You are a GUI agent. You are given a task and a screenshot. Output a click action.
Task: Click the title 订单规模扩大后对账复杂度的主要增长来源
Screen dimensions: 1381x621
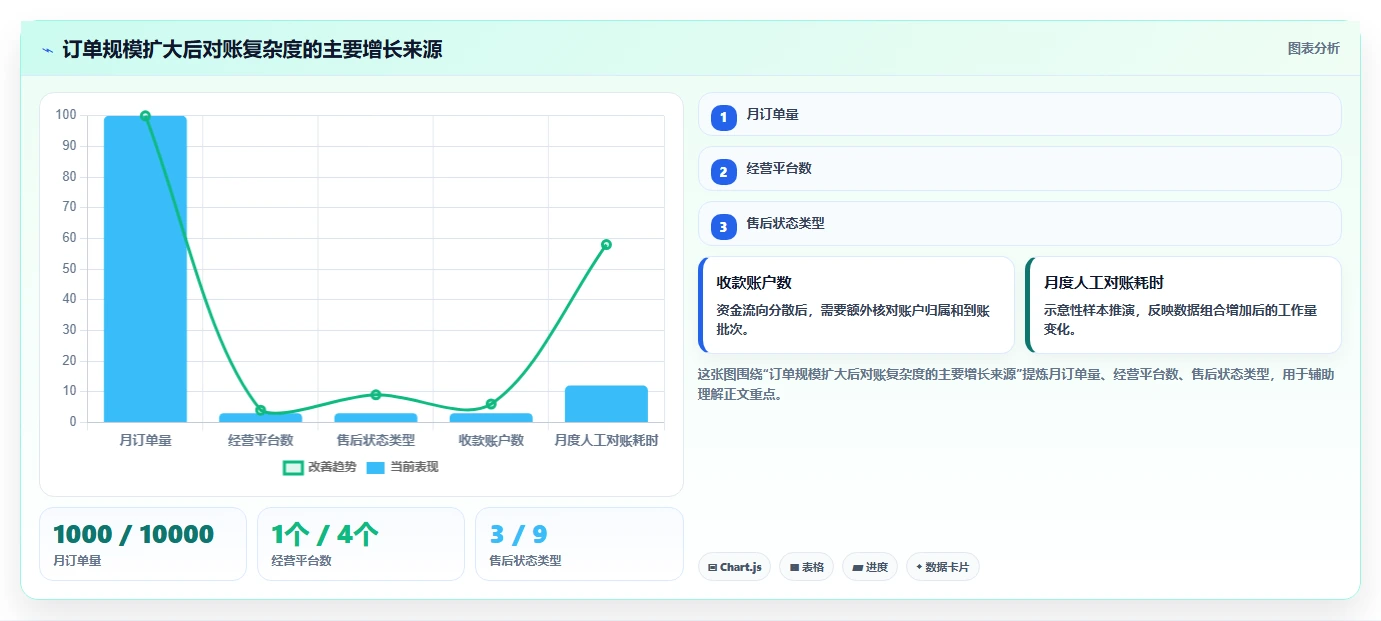tap(252, 50)
